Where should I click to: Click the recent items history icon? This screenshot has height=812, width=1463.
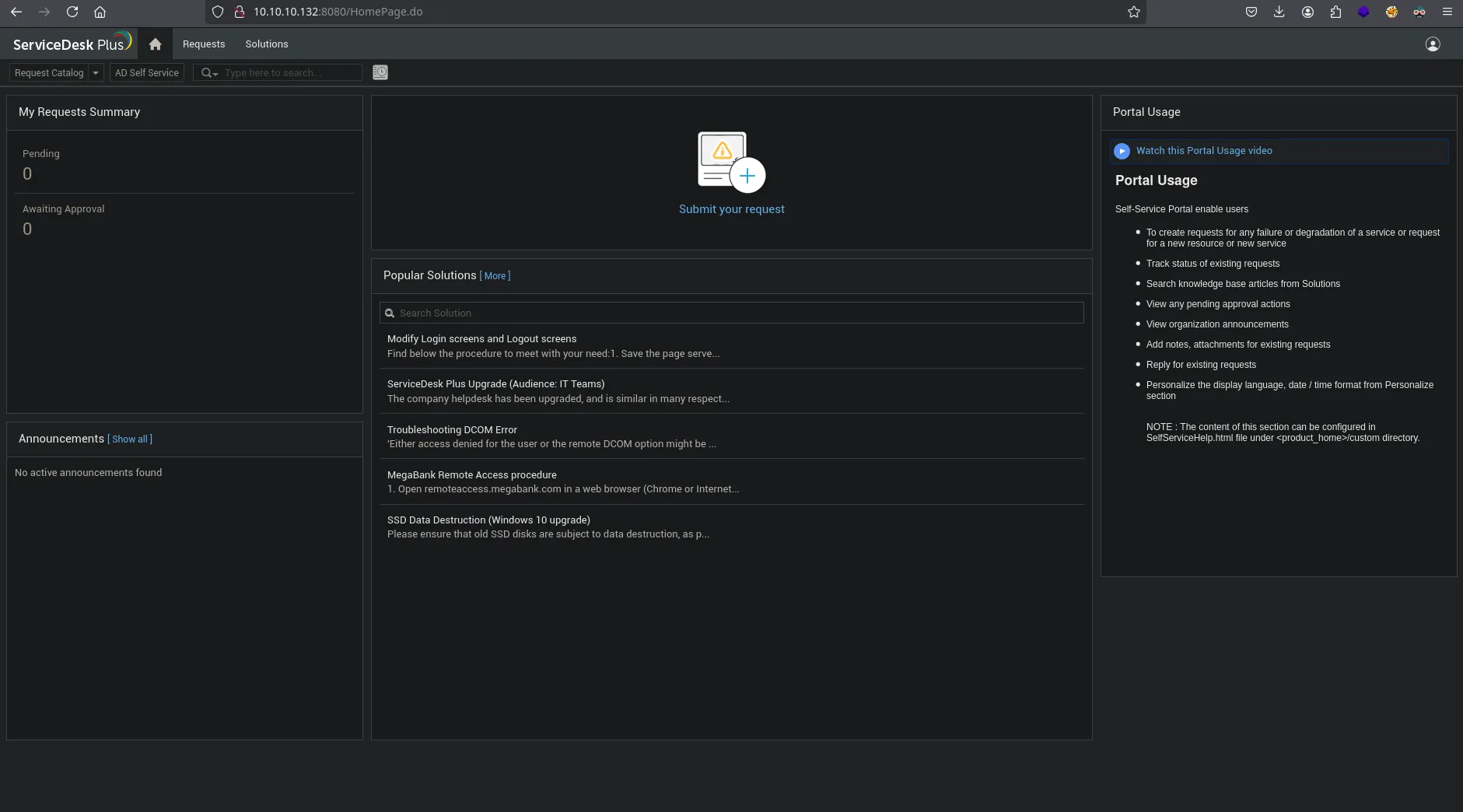tap(380, 72)
